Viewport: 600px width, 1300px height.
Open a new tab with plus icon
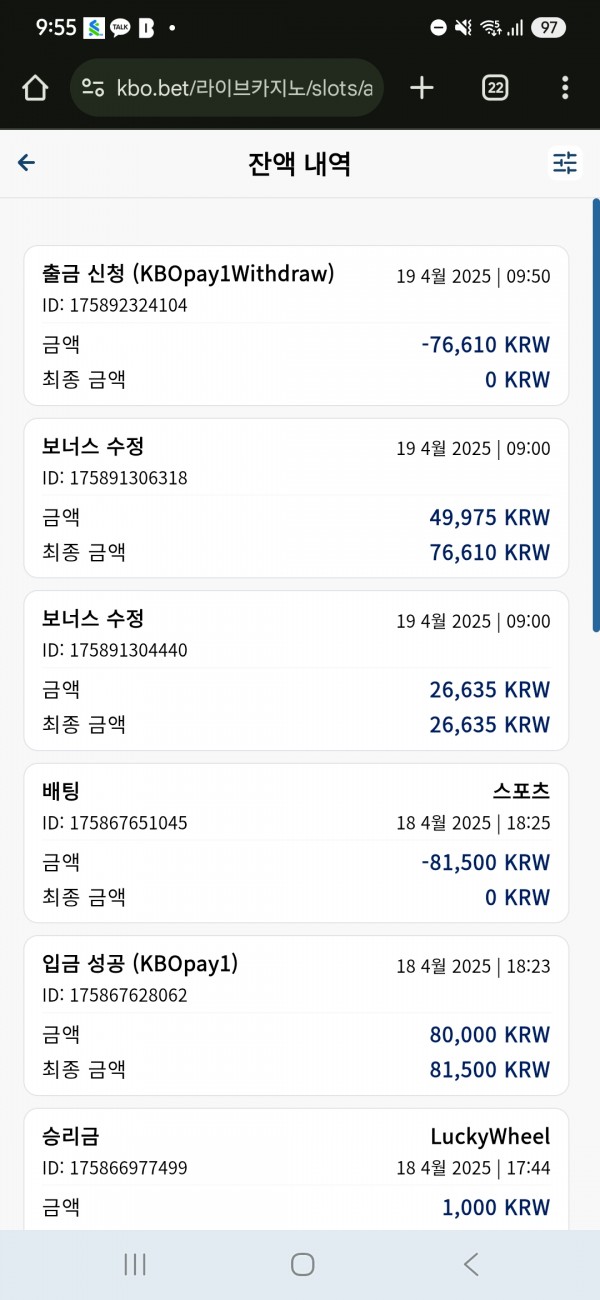click(x=422, y=88)
